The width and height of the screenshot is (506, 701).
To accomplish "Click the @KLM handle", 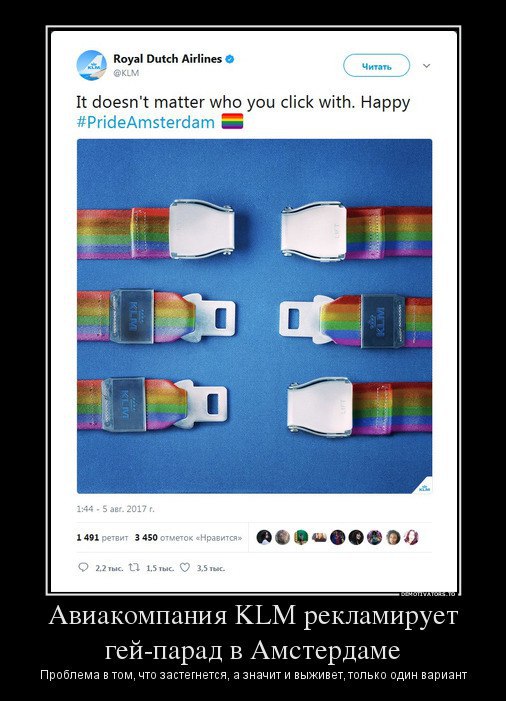I will (126, 73).
